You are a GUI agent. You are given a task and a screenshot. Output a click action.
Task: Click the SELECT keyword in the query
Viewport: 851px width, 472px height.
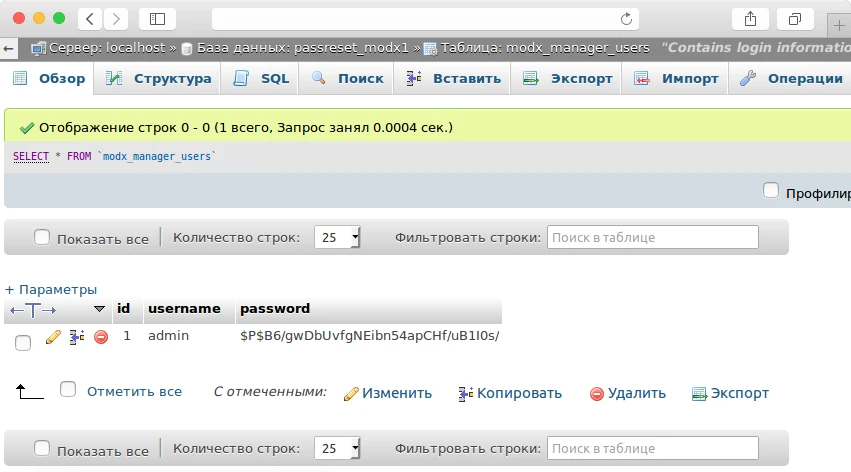point(31,156)
